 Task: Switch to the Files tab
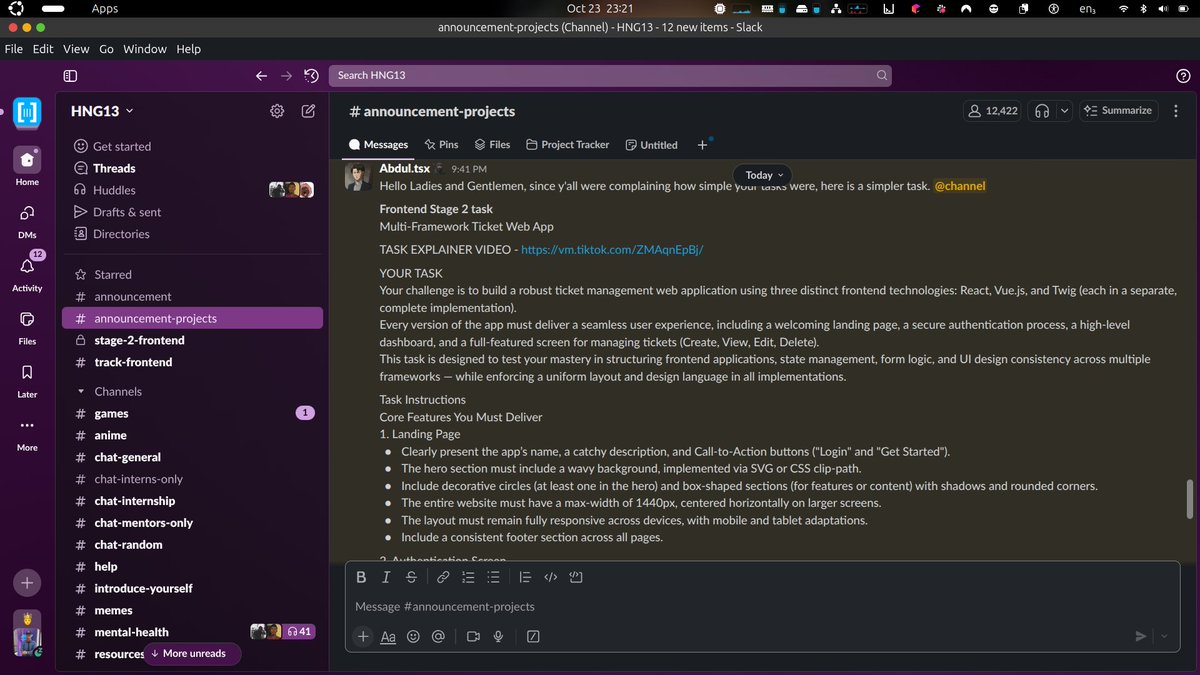[x=492, y=145]
